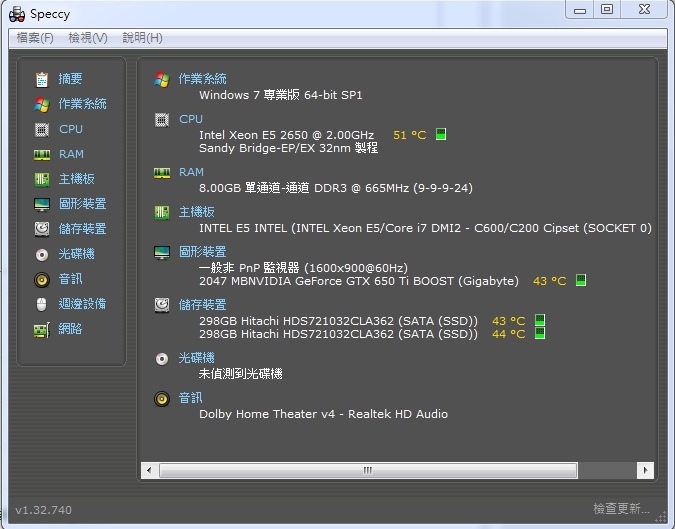The image size is (675, 529).
Task: Click the horizontal scrollbar right arrow
Action: pos(645,470)
